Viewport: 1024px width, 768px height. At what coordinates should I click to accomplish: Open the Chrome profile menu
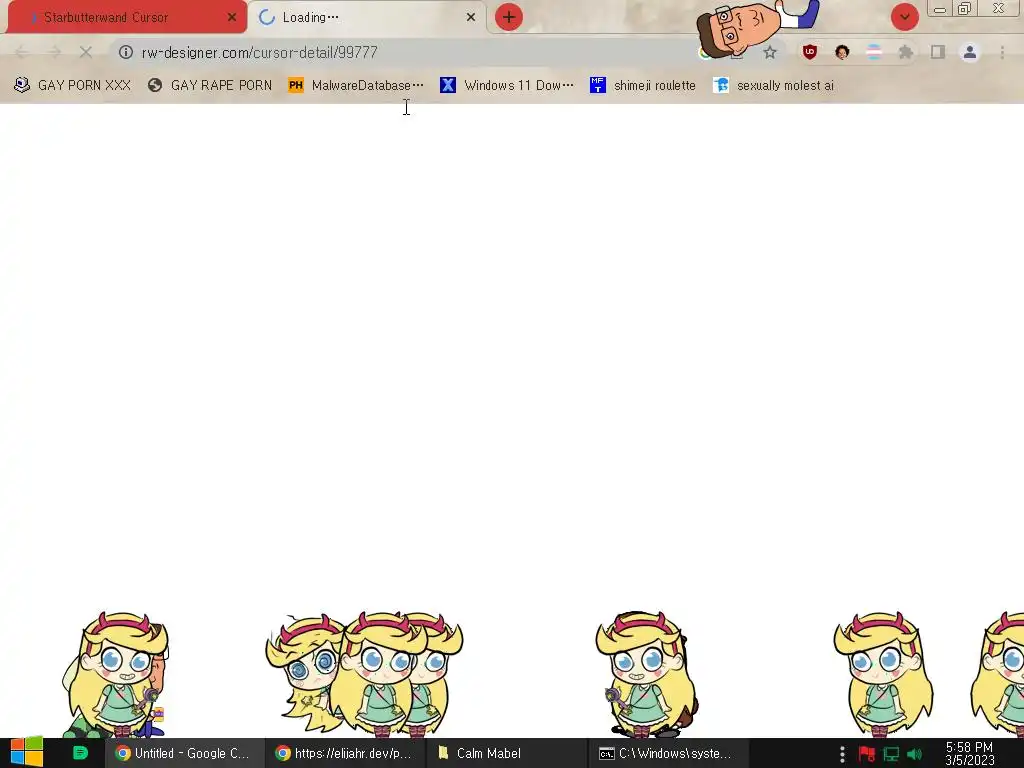[x=970, y=52]
